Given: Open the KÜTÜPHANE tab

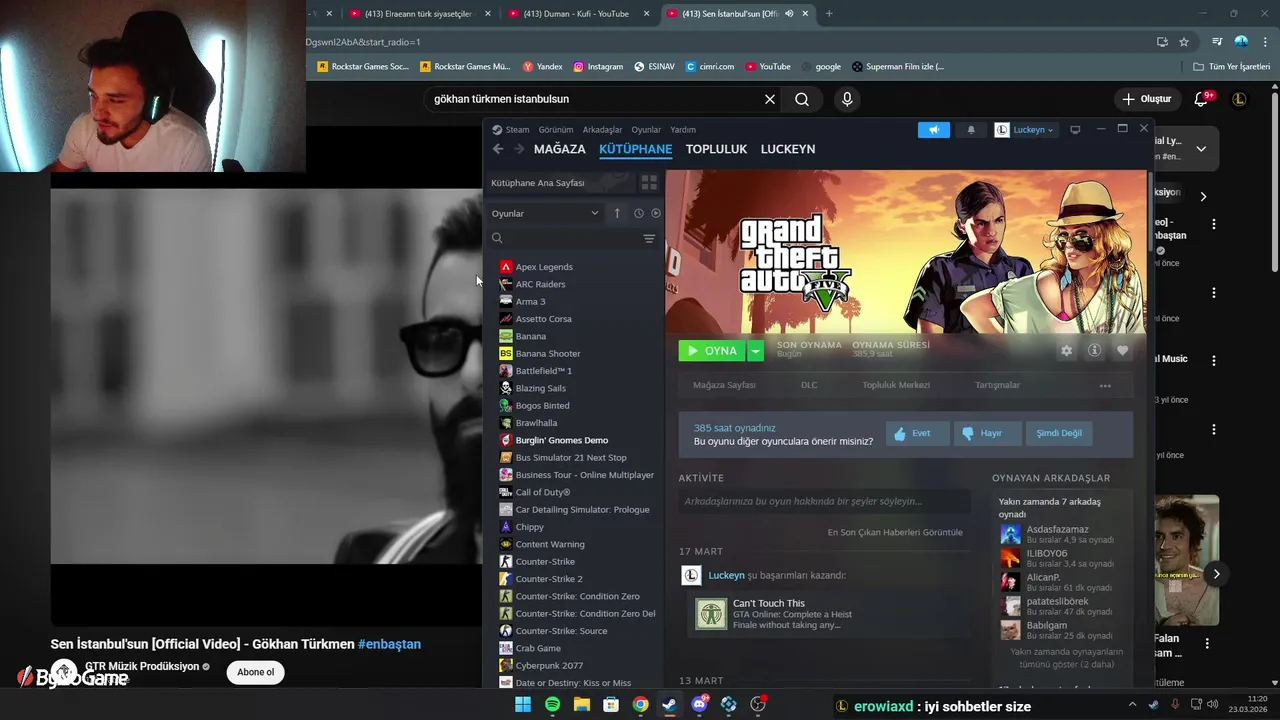Looking at the screenshot, I should (x=635, y=149).
